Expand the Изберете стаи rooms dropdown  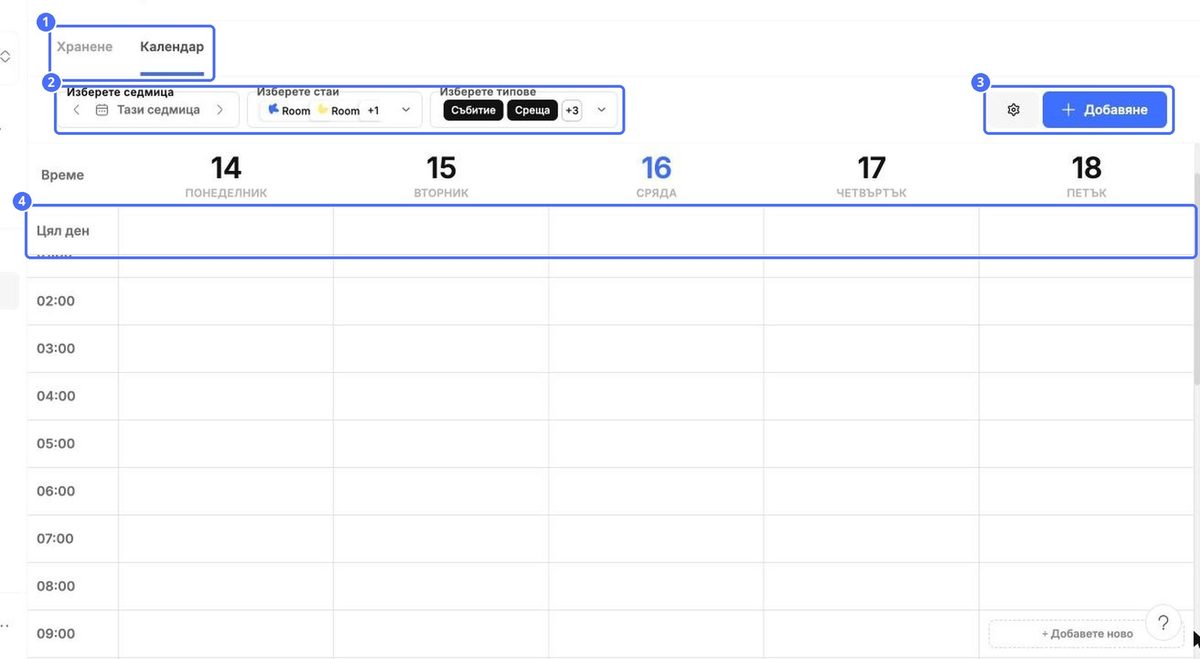click(x=405, y=110)
